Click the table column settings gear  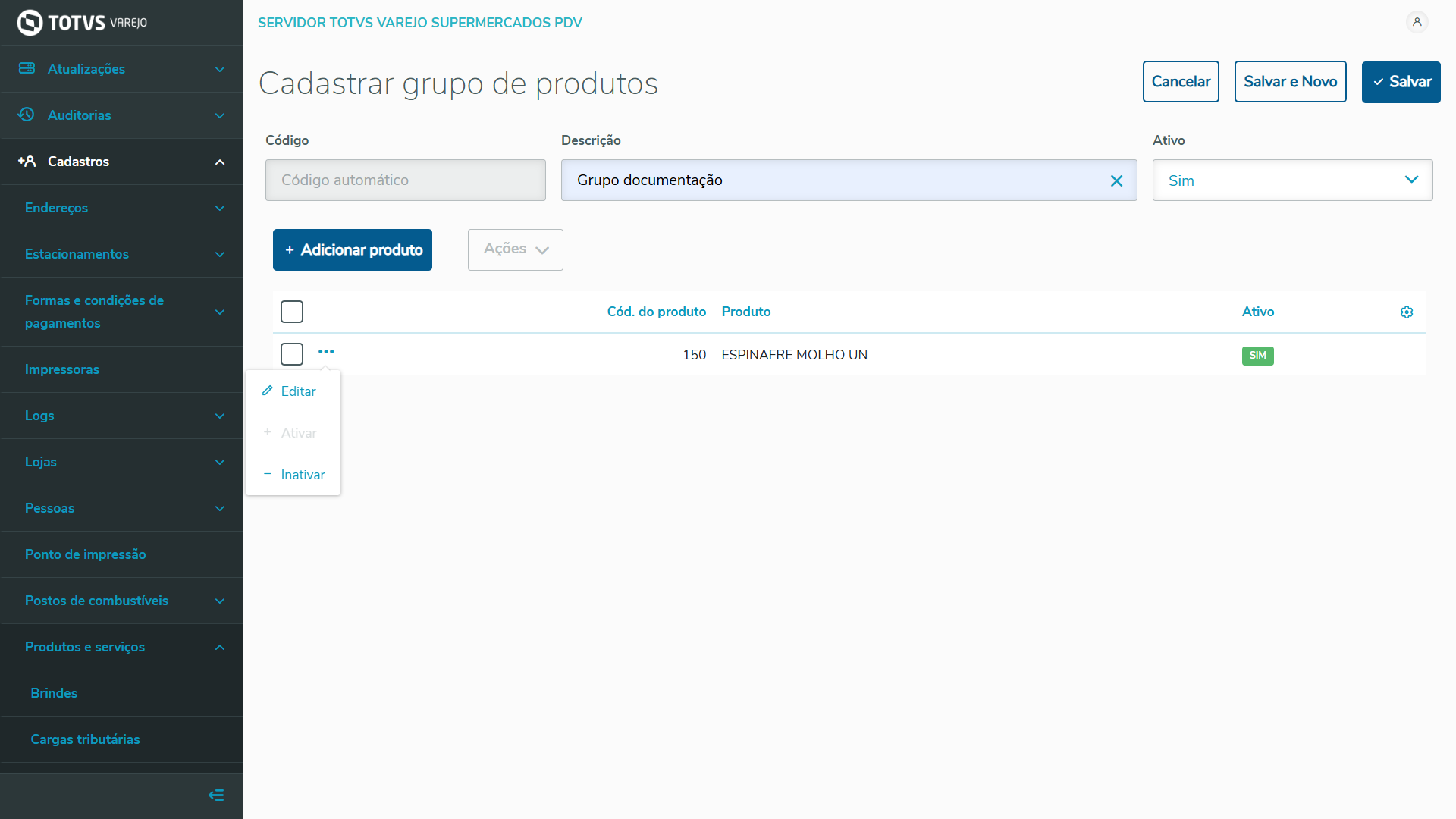point(1407,312)
